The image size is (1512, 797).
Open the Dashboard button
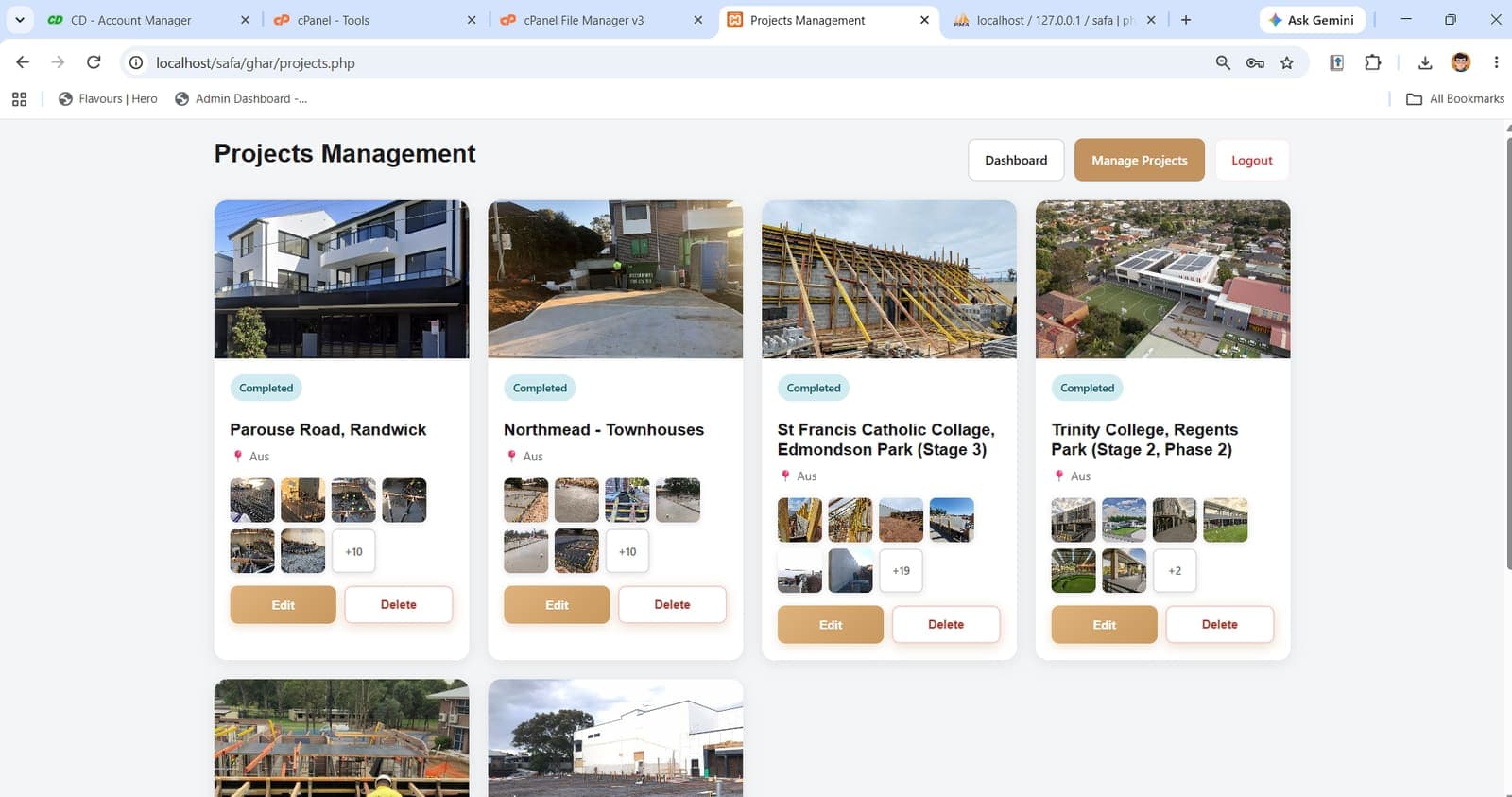coord(1016,161)
